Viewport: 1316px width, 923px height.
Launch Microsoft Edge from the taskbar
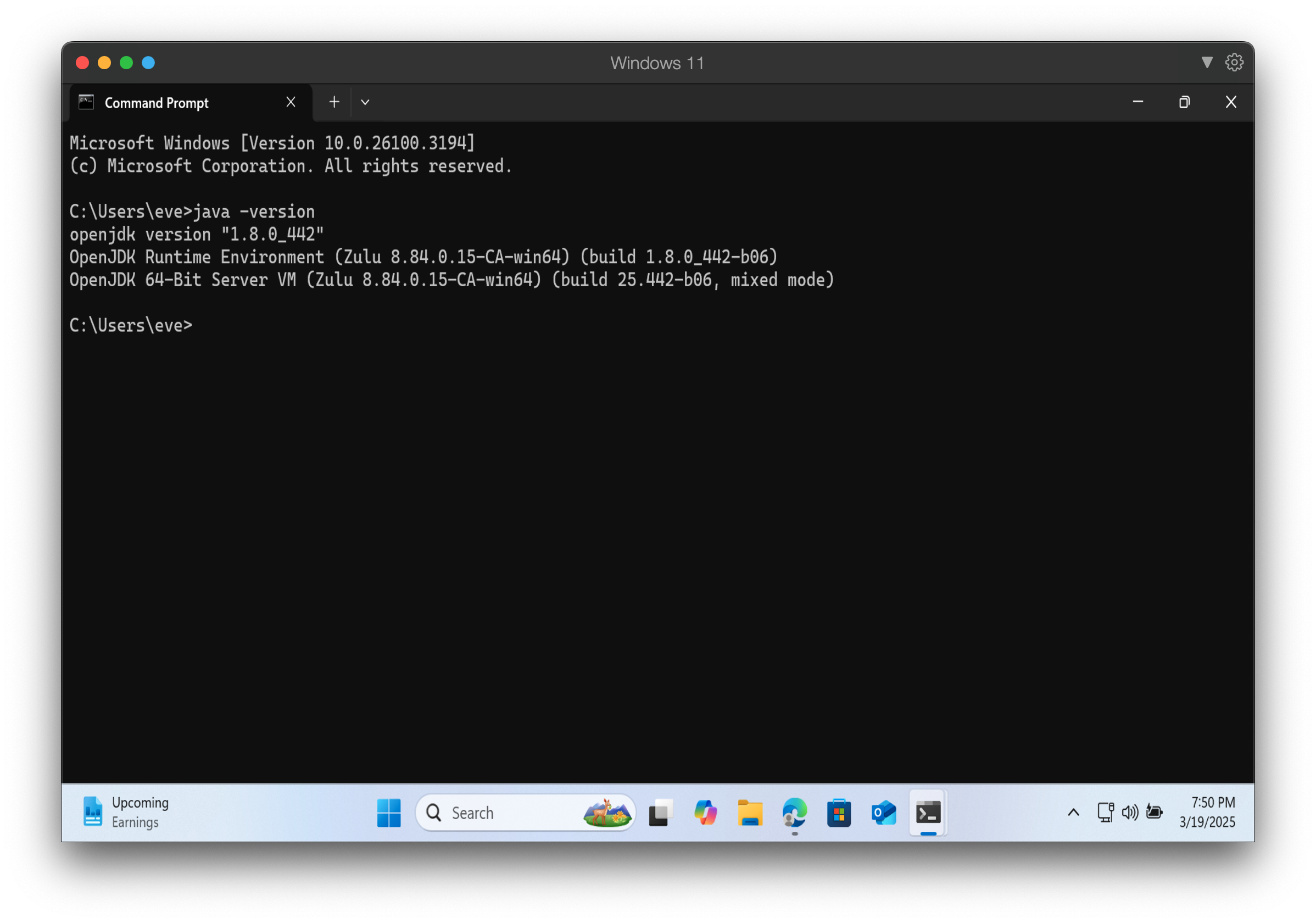coord(794,813)
